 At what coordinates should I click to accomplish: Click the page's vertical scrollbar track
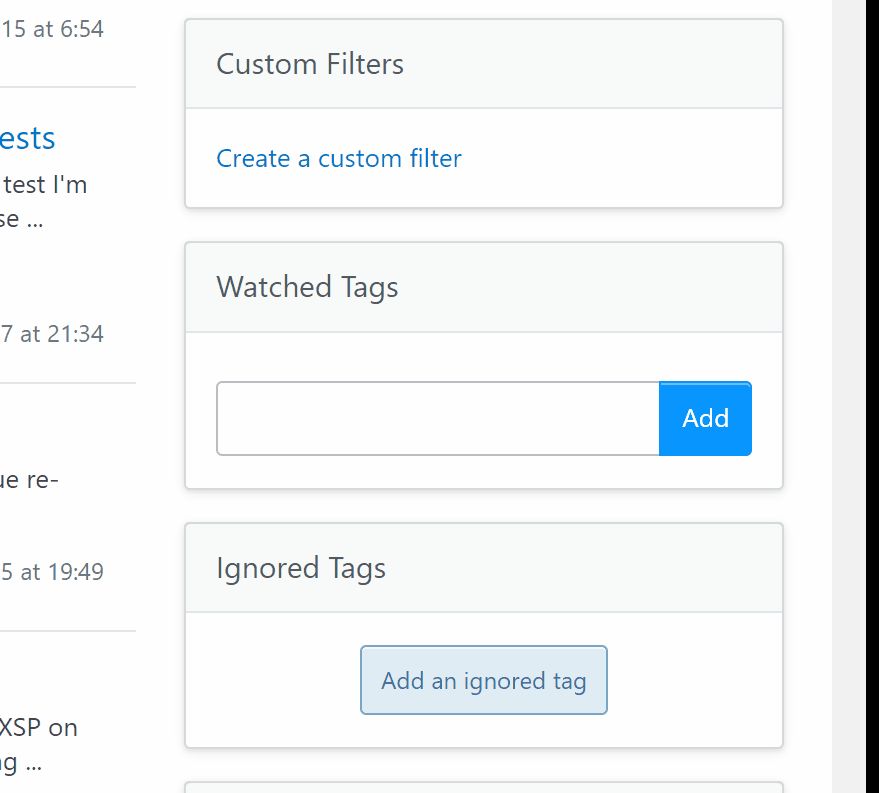855,400
